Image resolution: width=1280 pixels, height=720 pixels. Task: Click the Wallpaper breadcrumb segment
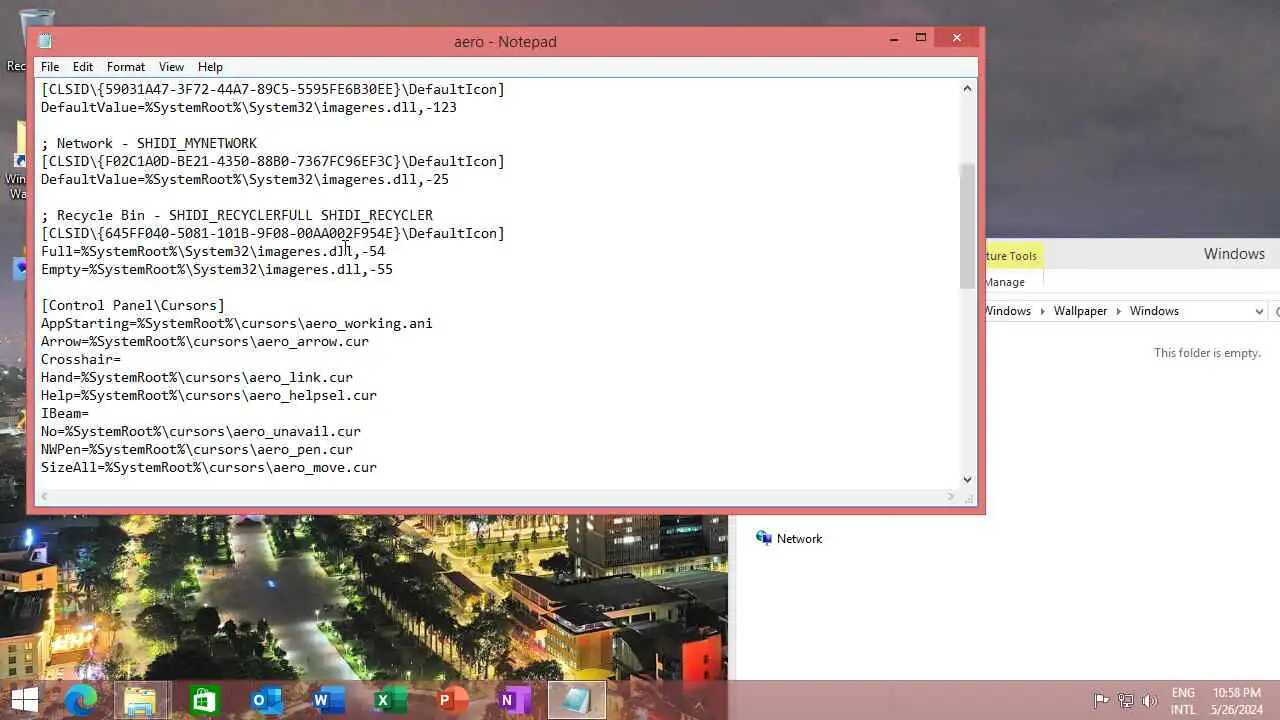click(x=1080, y=311)
